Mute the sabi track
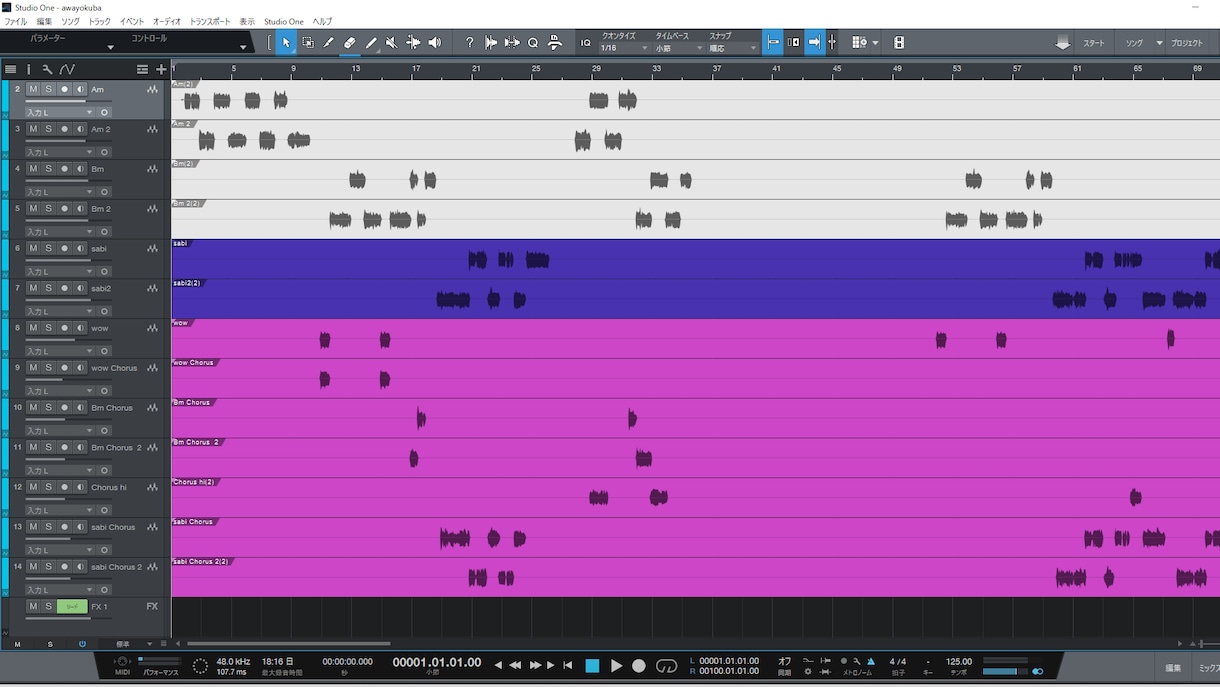This screenshot has width=1220, height=687. (33, 248)
